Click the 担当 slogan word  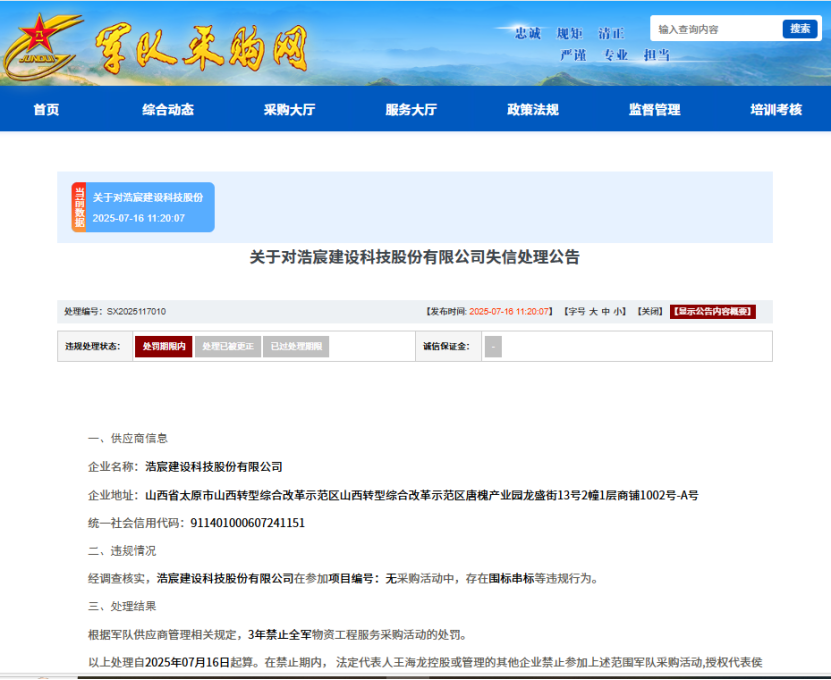point(657,55)
